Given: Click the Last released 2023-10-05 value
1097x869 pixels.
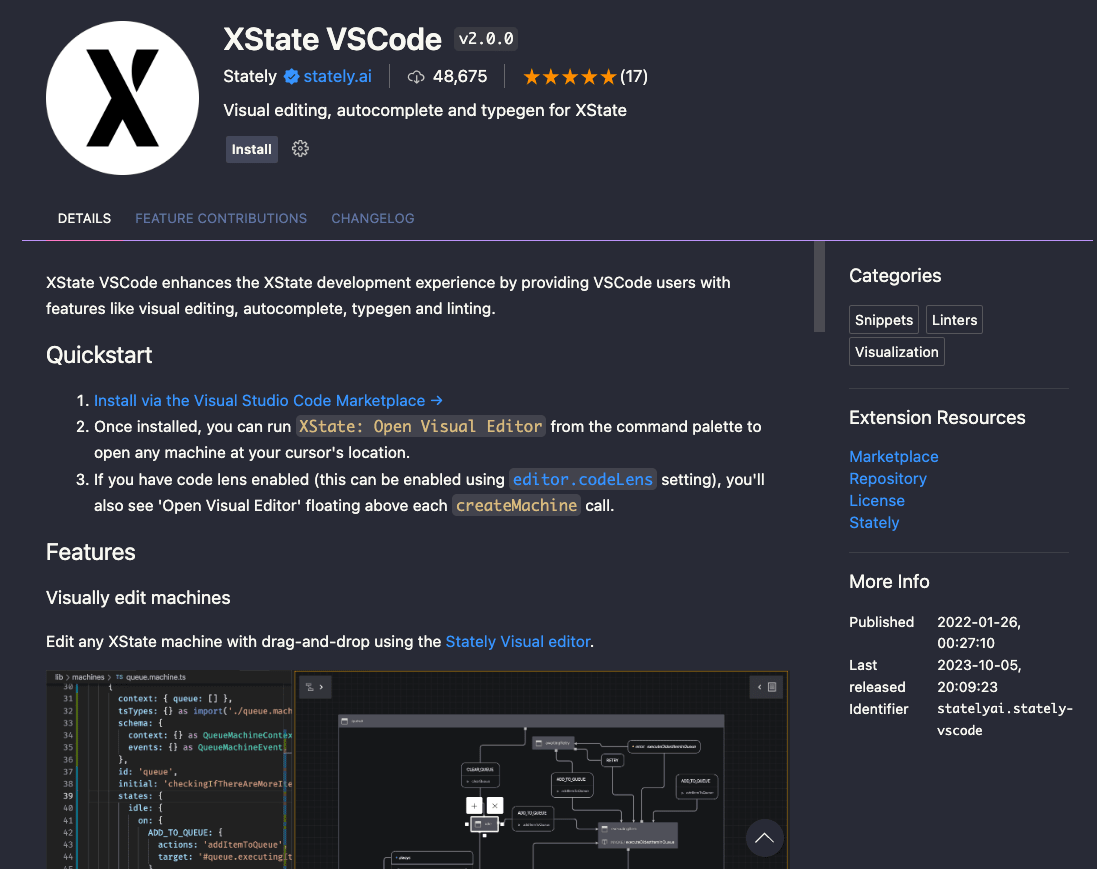Looking at the screenshot, I should point(979,676).
